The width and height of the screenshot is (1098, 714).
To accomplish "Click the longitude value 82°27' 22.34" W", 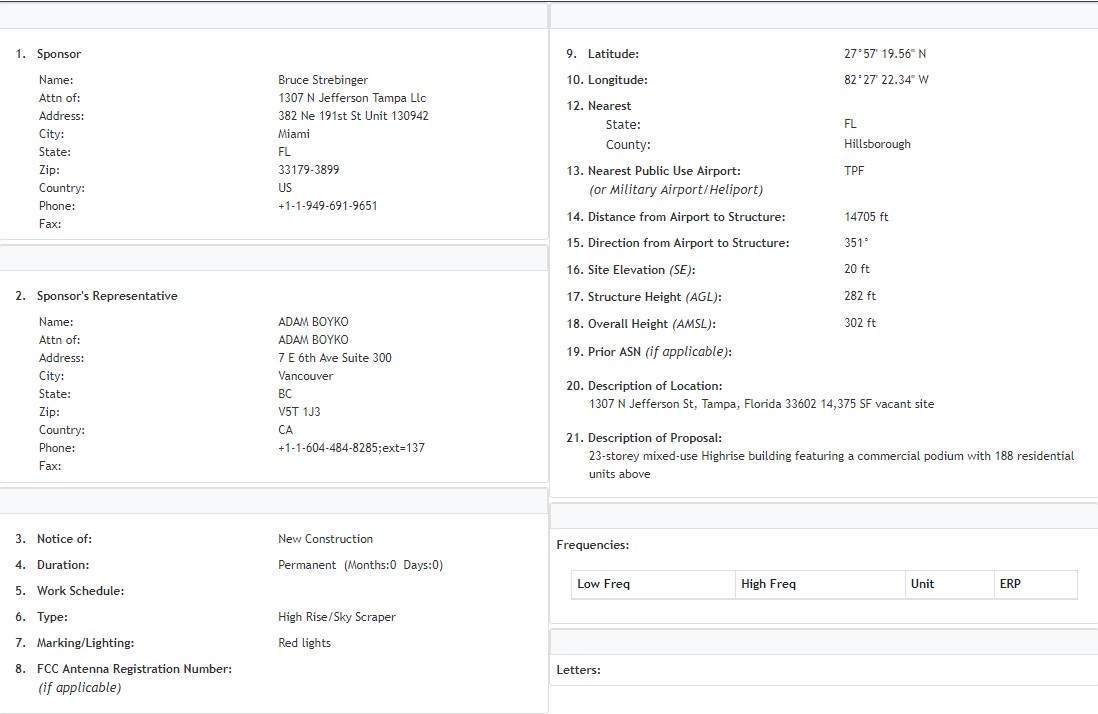I will click(x=886, y=80).
